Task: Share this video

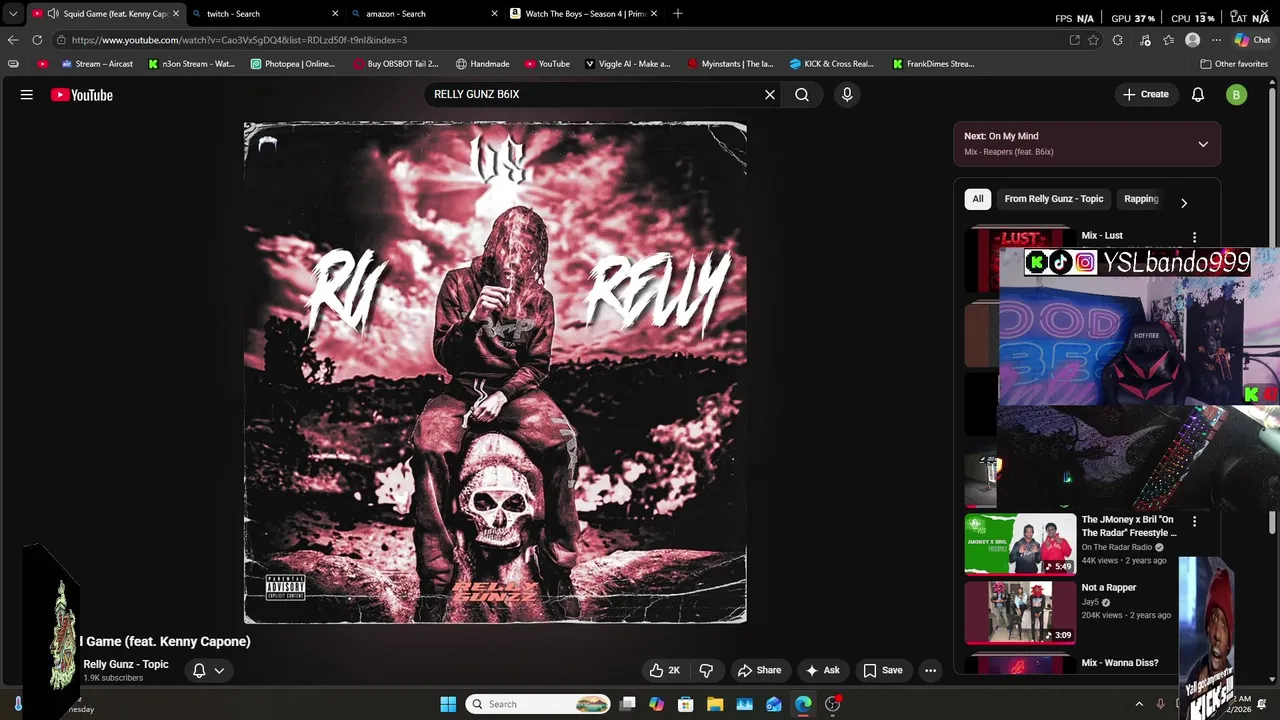Action: 759,671
